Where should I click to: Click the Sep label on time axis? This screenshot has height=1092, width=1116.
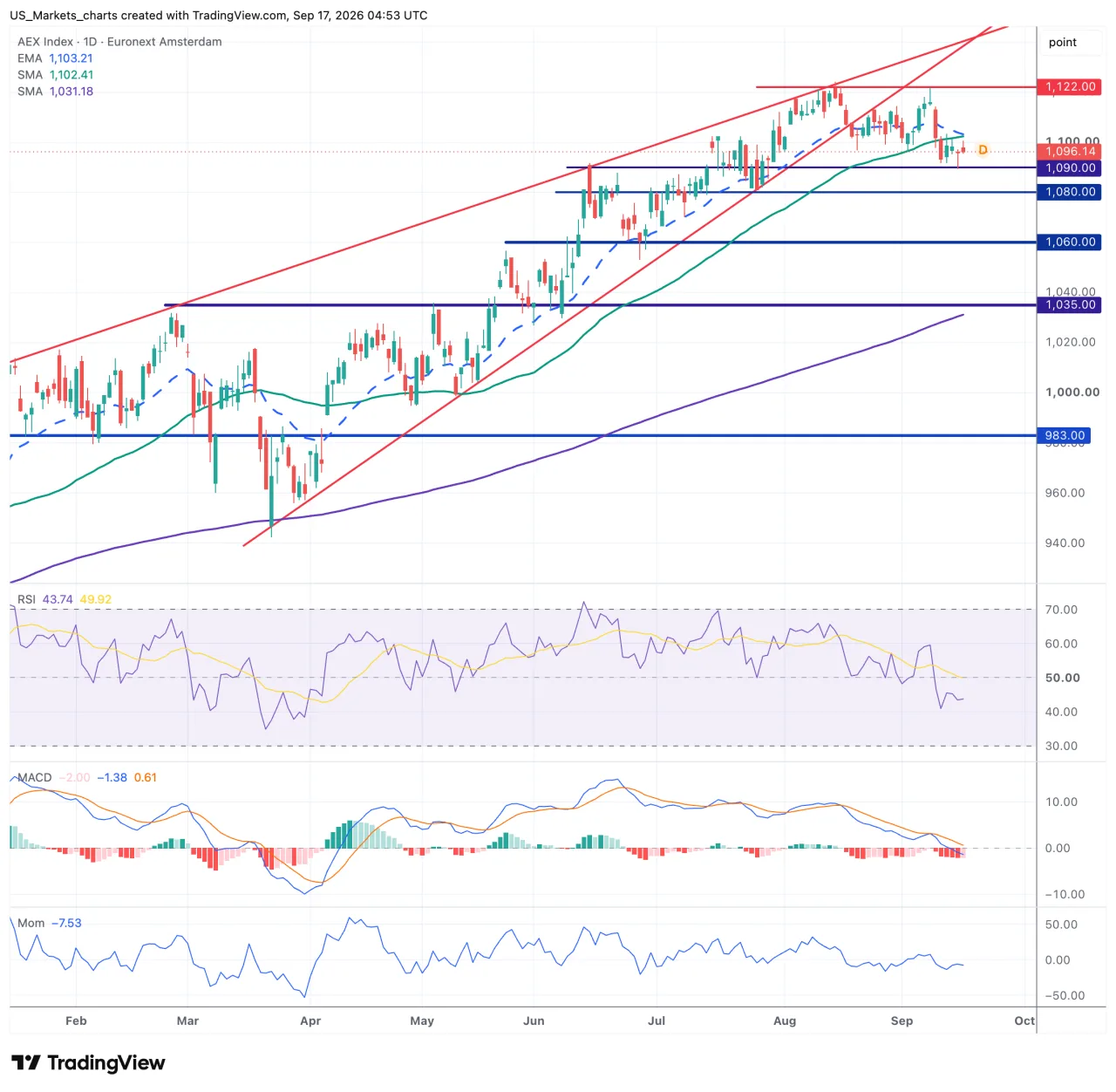(x=902, y=1020)
